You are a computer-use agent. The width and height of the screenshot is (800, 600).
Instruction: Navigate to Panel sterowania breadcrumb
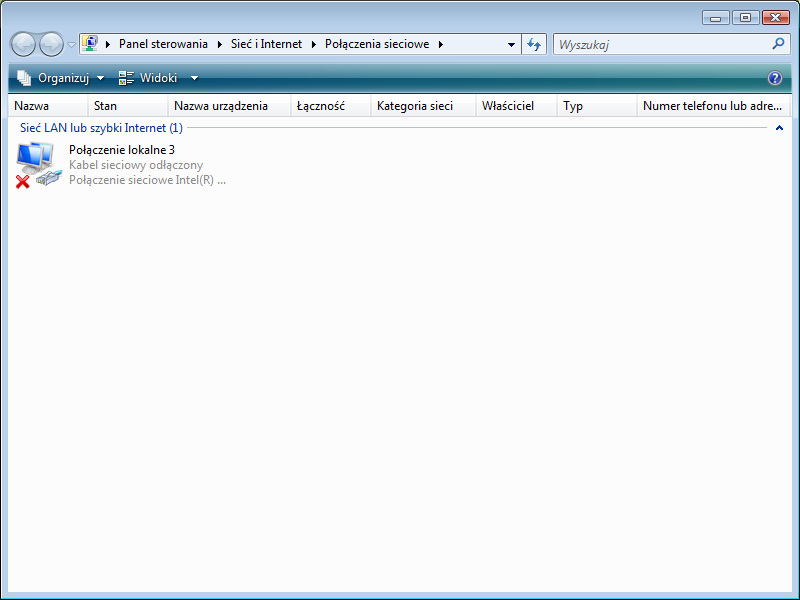(163, 44)
